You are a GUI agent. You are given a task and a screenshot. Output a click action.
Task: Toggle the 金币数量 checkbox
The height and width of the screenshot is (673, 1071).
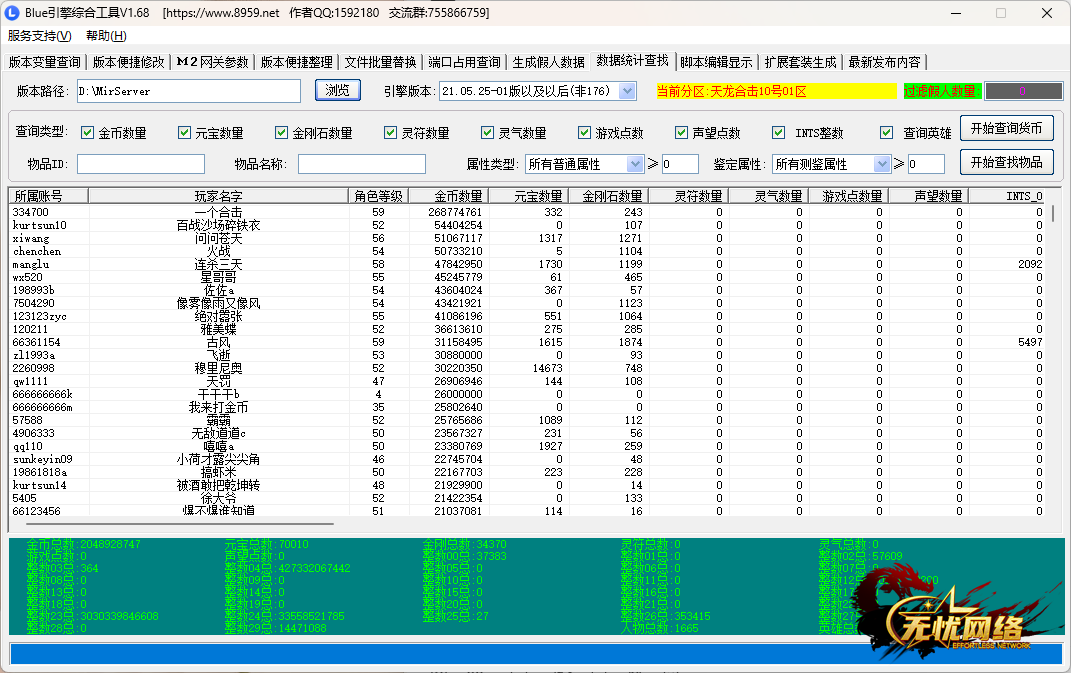[88, 133]
